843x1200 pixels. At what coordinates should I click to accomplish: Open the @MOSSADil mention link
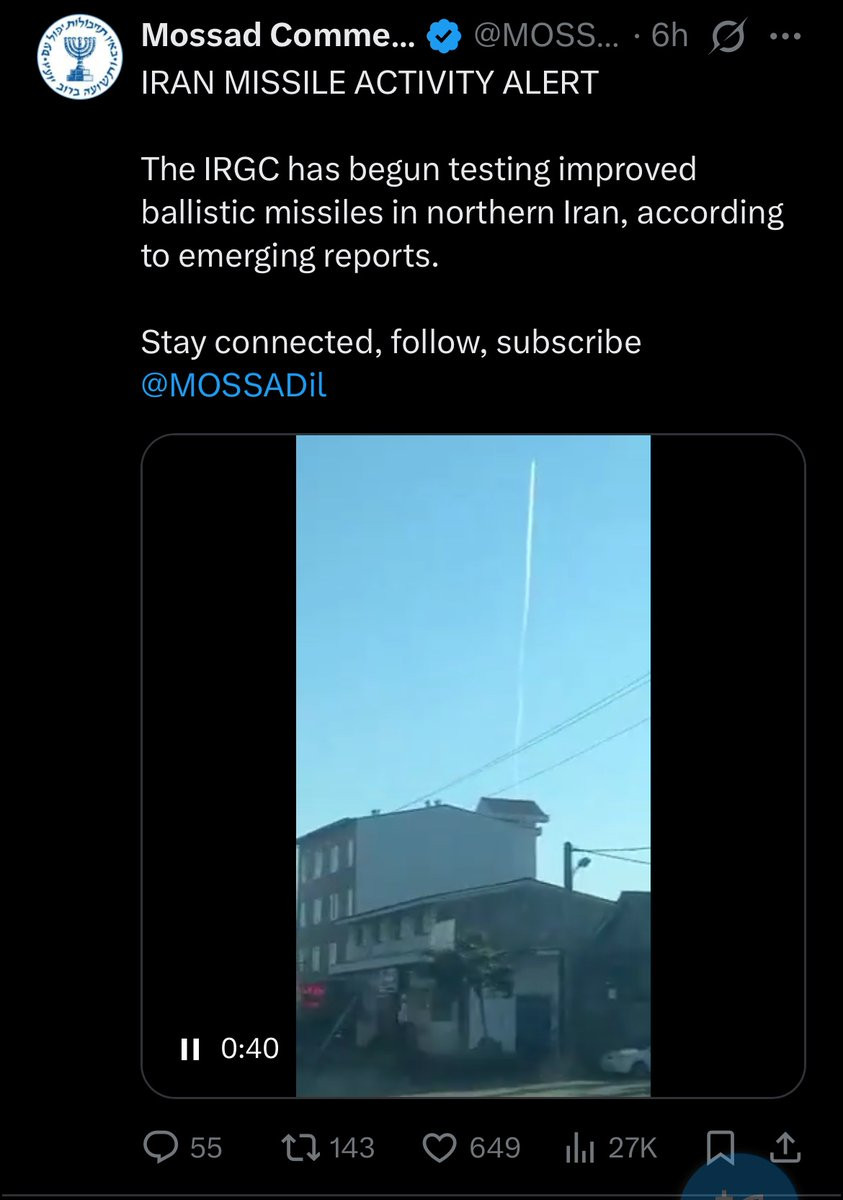click(x=234, y=385)
